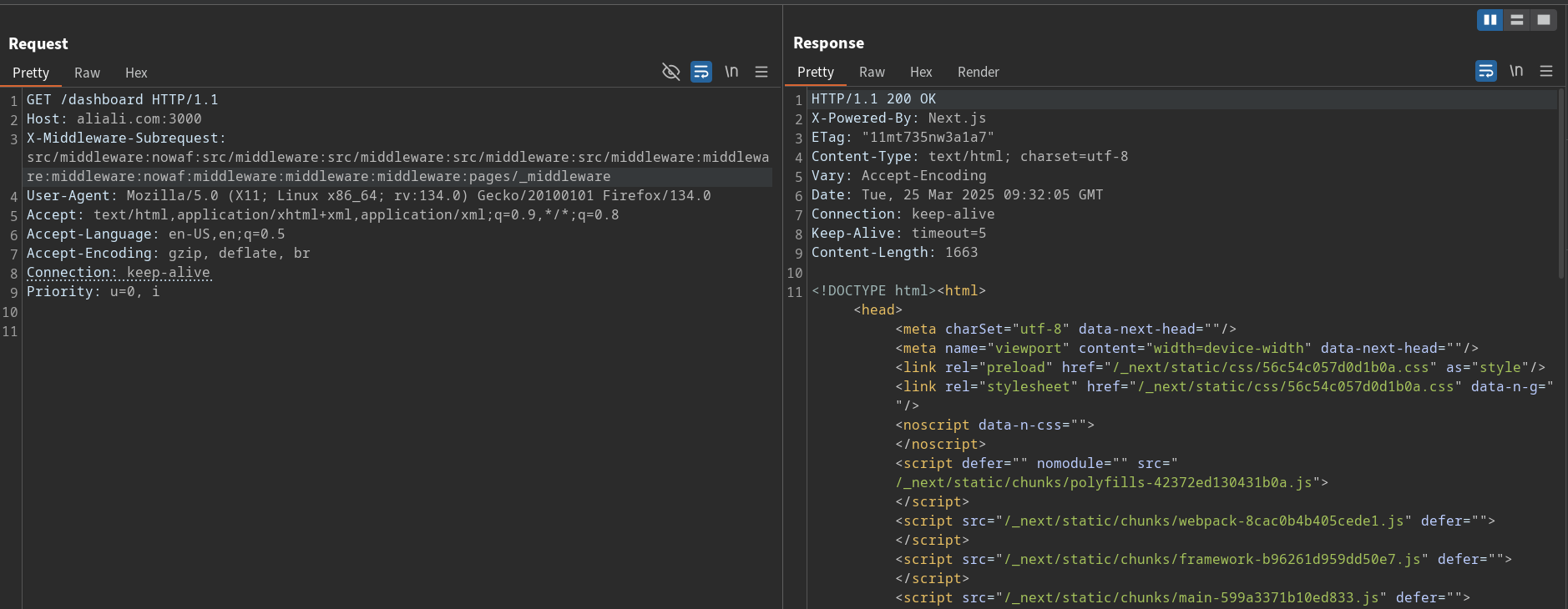This screenshot has height=609, width=1568.
Task: Open the Response editor hamburger menu
Action: [x=1546, y=71]
